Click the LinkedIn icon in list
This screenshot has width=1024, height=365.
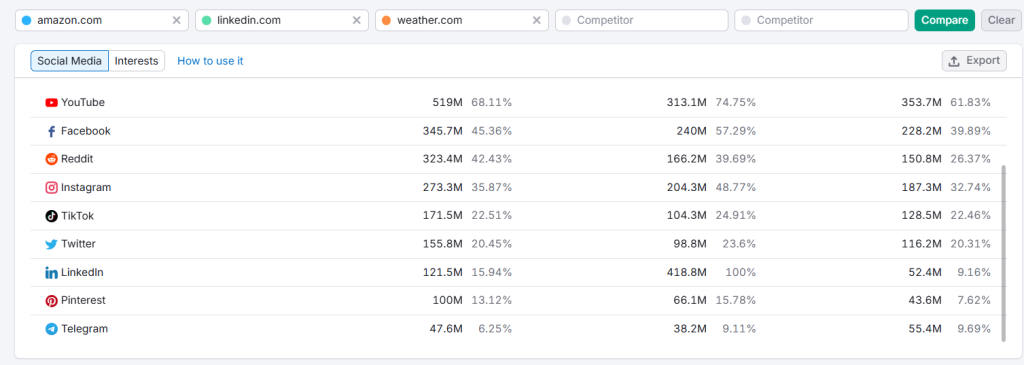tap(52, 273)
